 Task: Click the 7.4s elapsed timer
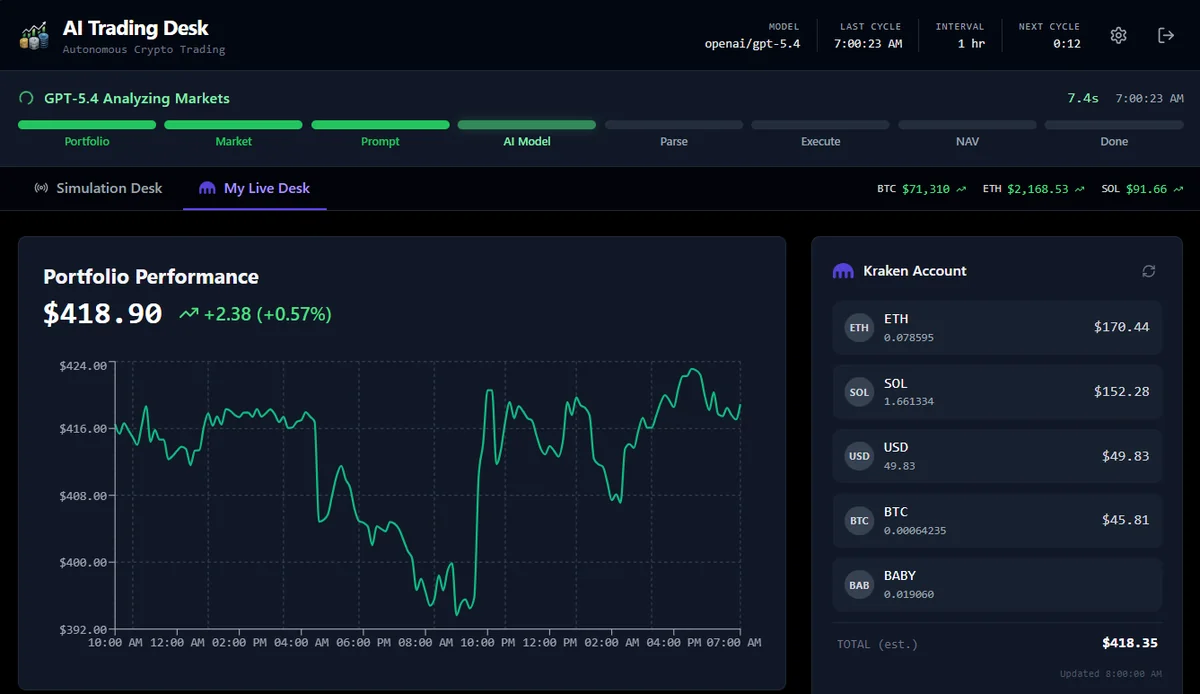[1083, 98]
